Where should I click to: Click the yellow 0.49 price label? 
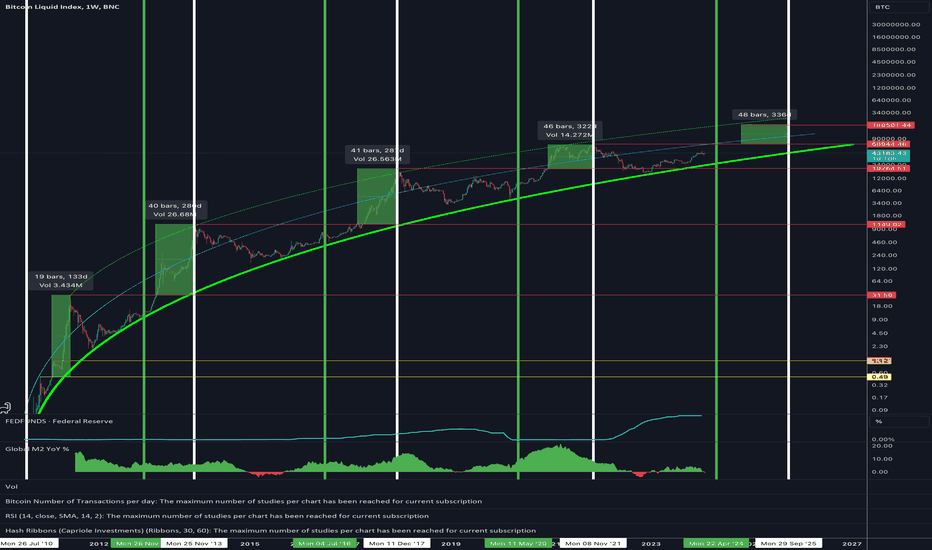pos(880,377)
